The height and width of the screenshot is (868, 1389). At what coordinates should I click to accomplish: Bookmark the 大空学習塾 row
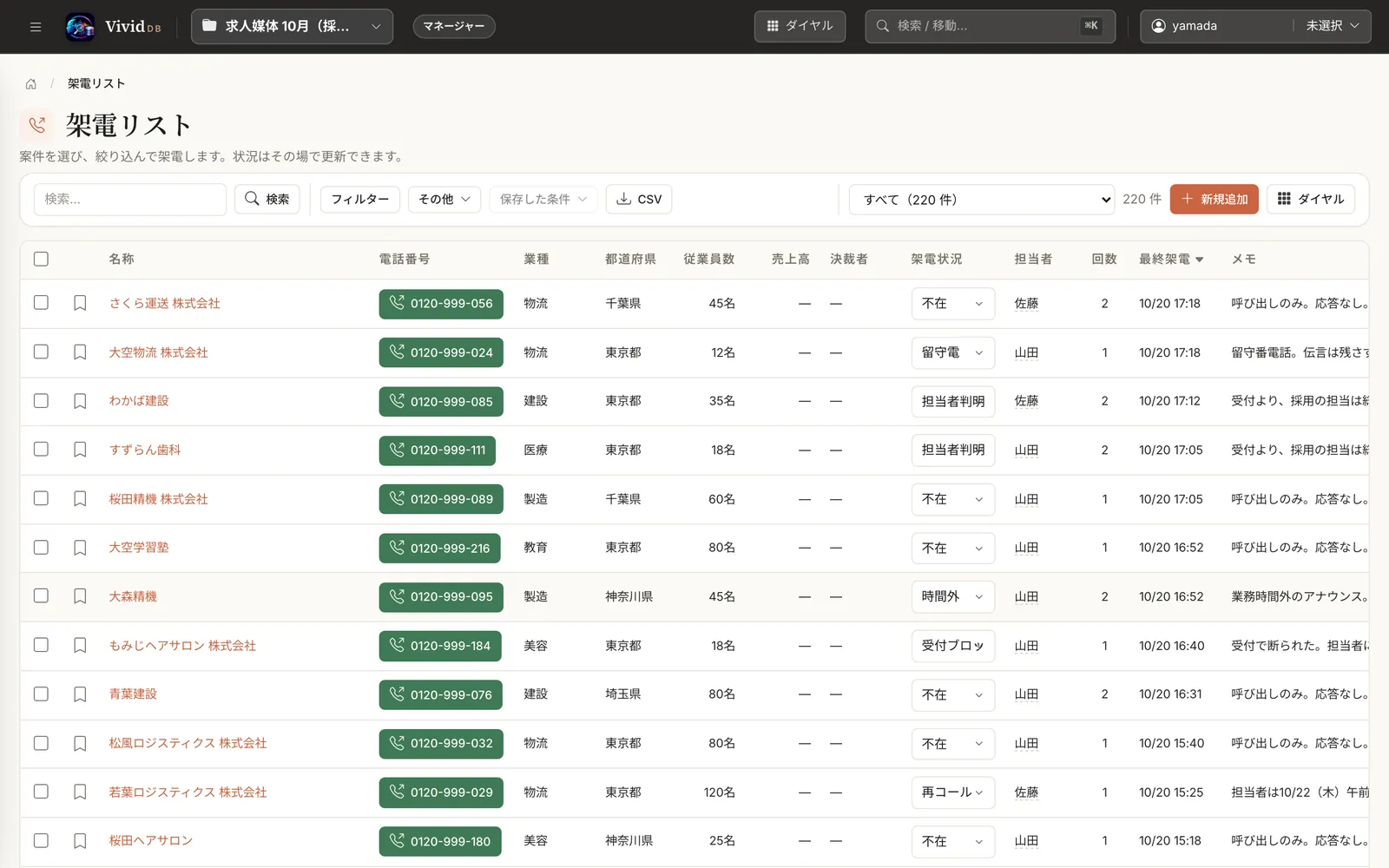[80, 548]
